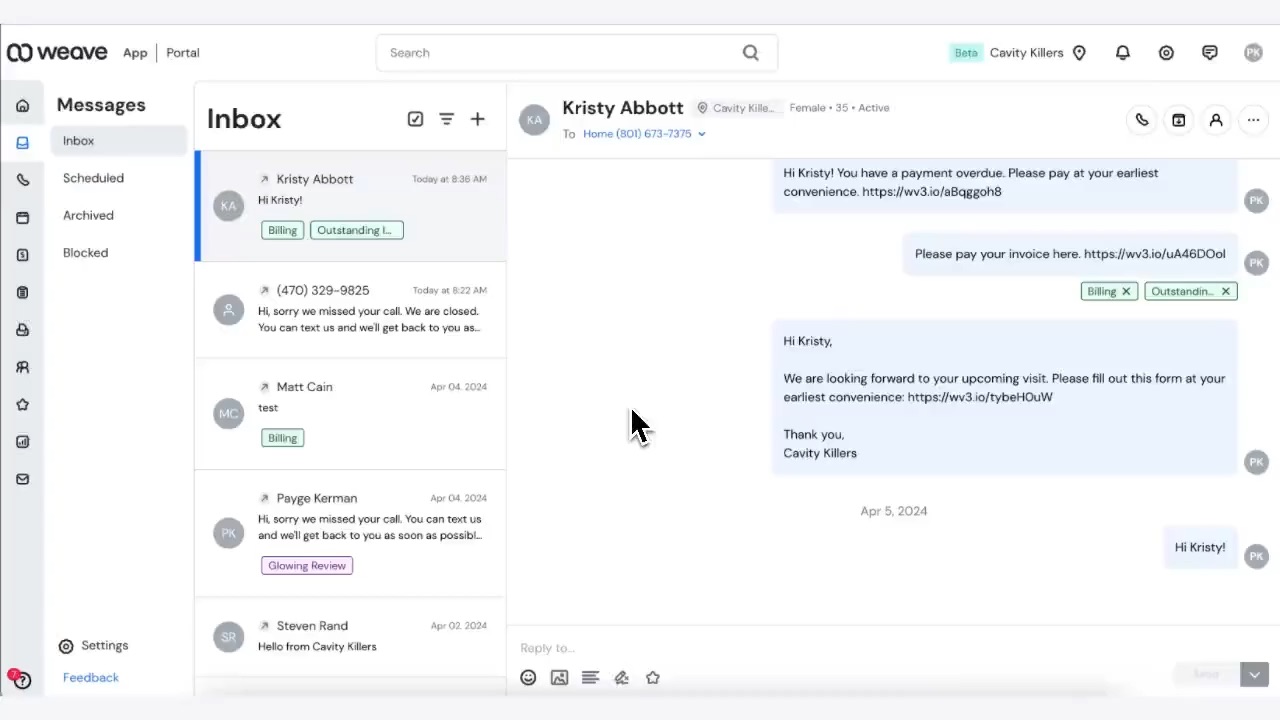Image resolution: width=1280 pixels, height=720 pixels.
Task: Open message templates icon in reply toolbar
Action: (590, 678)
